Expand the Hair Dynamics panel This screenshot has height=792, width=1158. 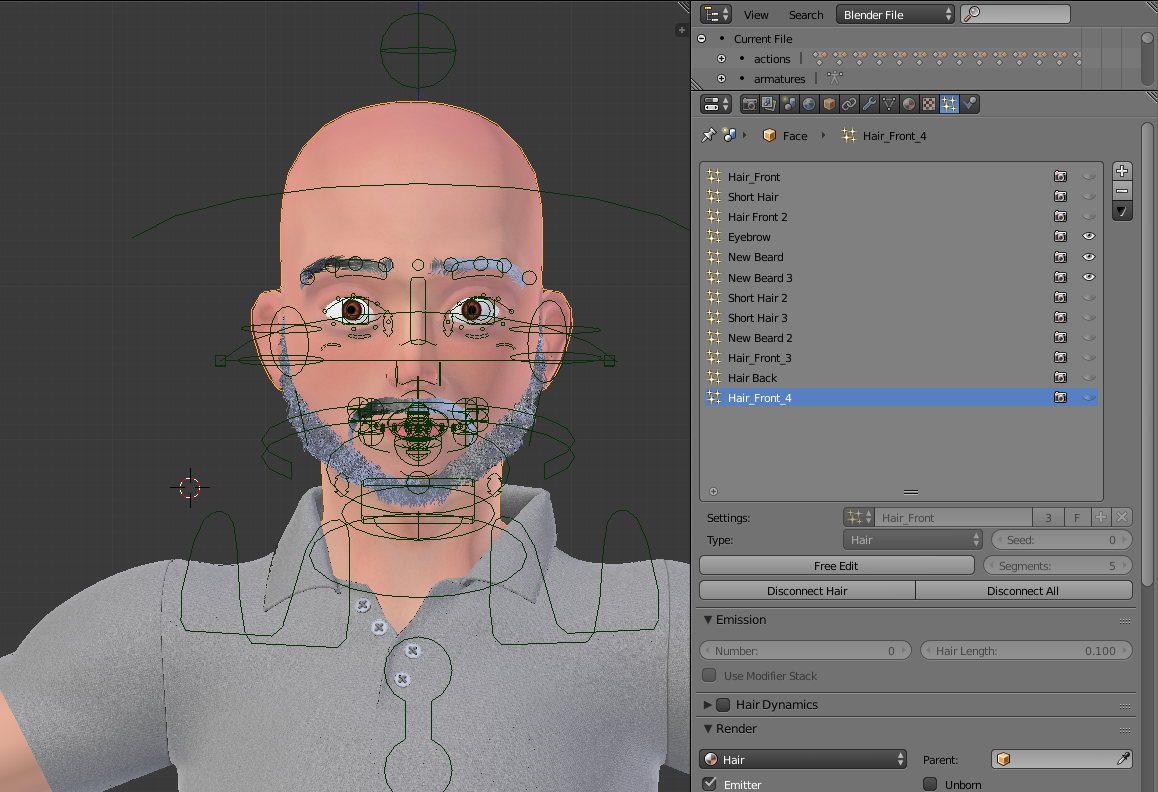point(710,704)
